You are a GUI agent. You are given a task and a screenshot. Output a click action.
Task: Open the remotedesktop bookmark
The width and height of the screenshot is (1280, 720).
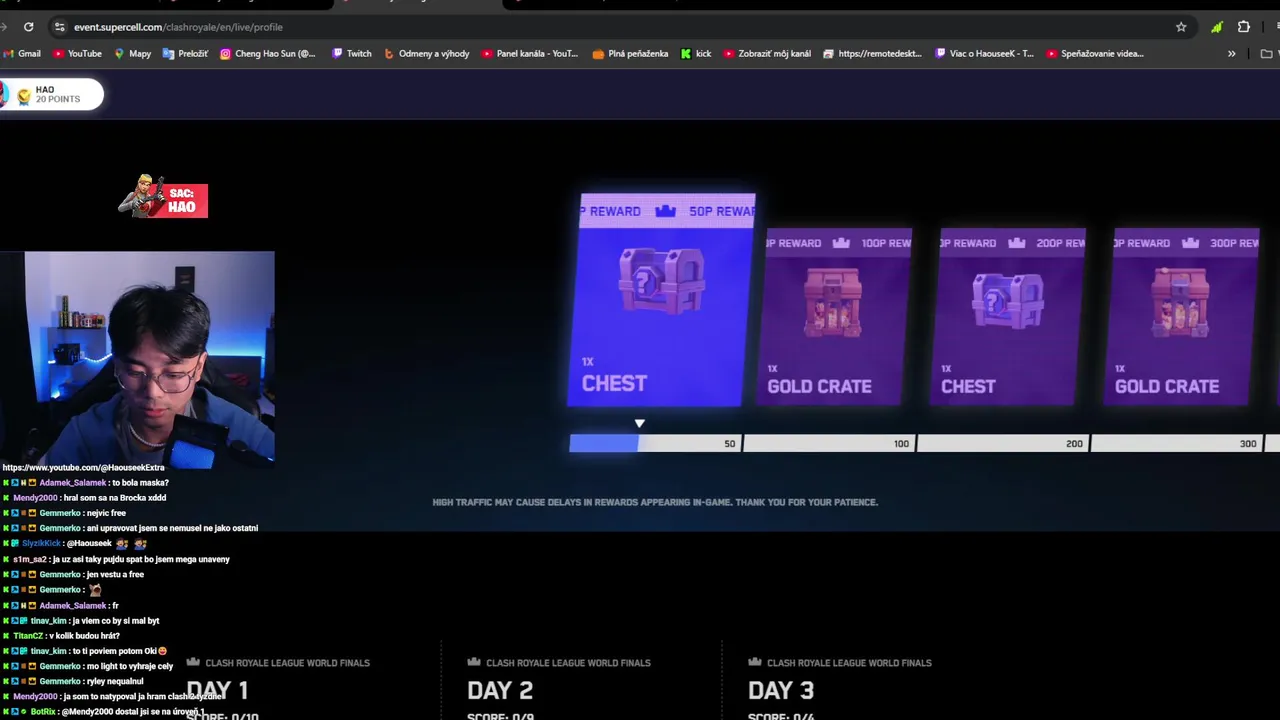872,54
